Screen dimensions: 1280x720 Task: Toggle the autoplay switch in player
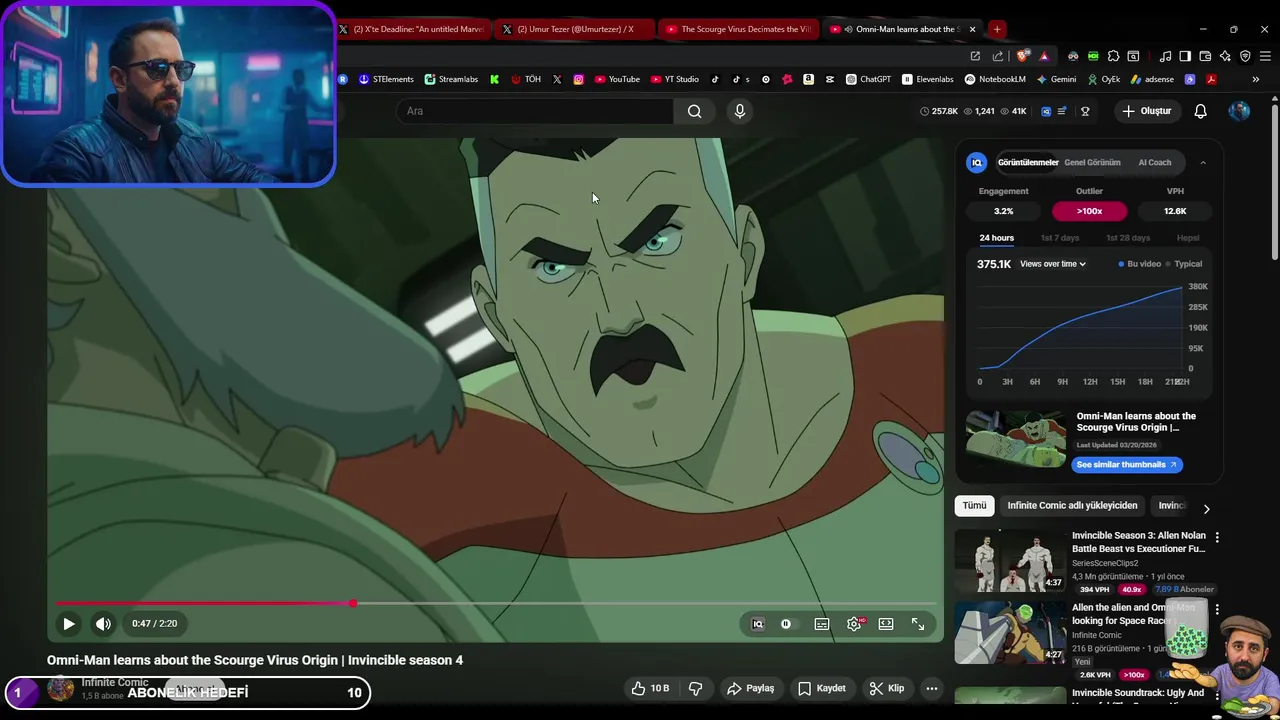[787, 624]
